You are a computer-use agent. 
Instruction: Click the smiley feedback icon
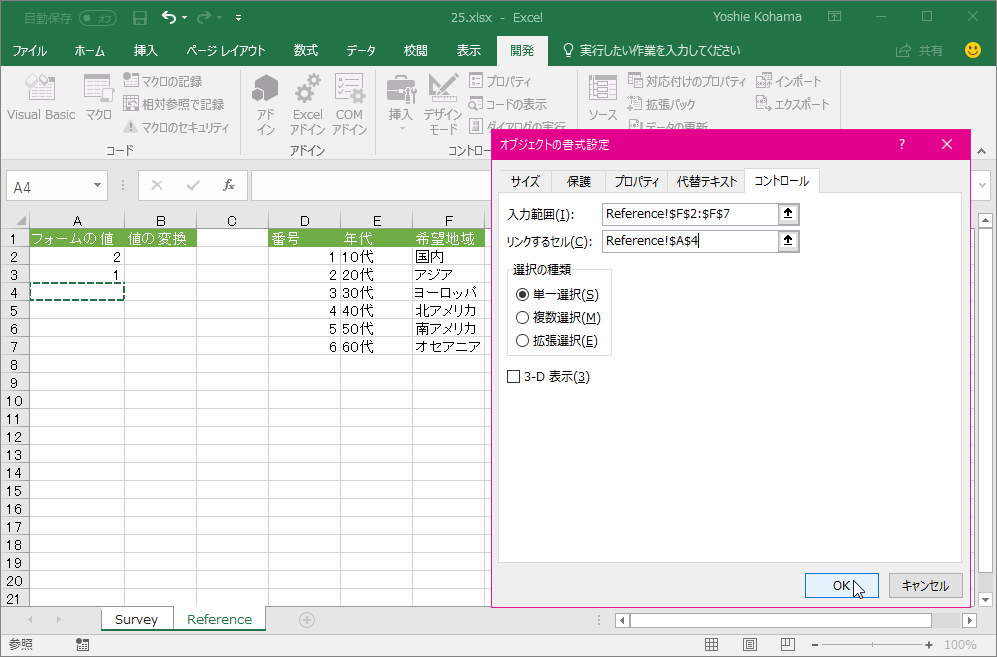click(x=972, y=50)
